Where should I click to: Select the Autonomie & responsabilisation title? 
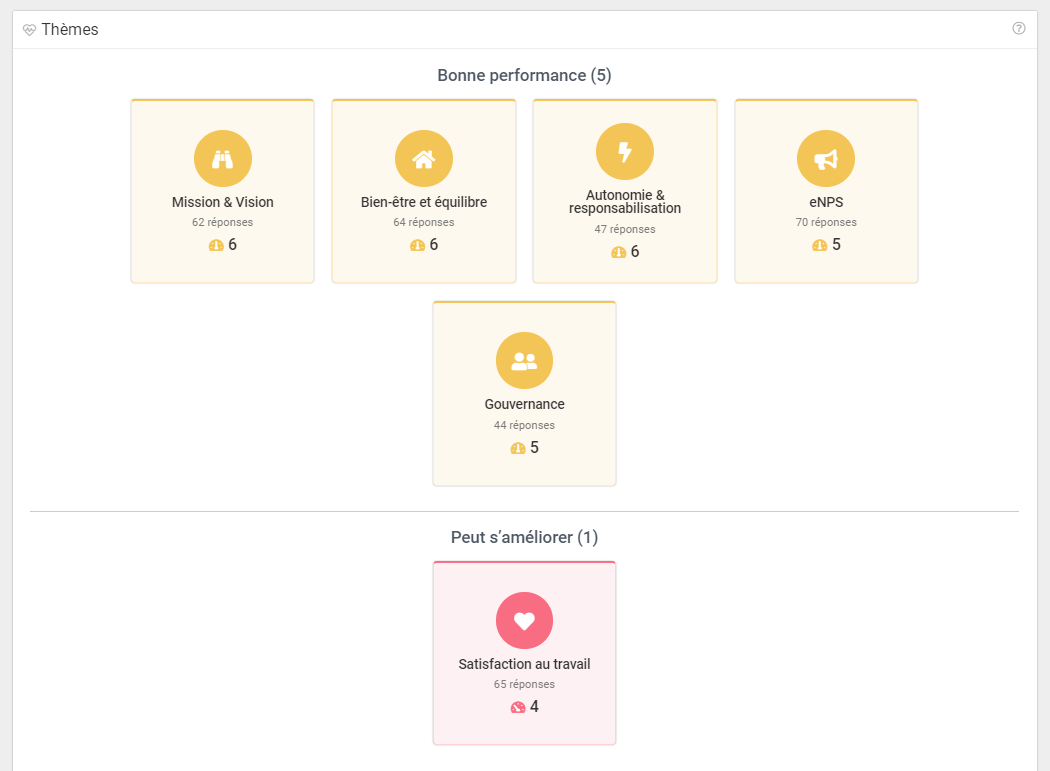point(625,202)
